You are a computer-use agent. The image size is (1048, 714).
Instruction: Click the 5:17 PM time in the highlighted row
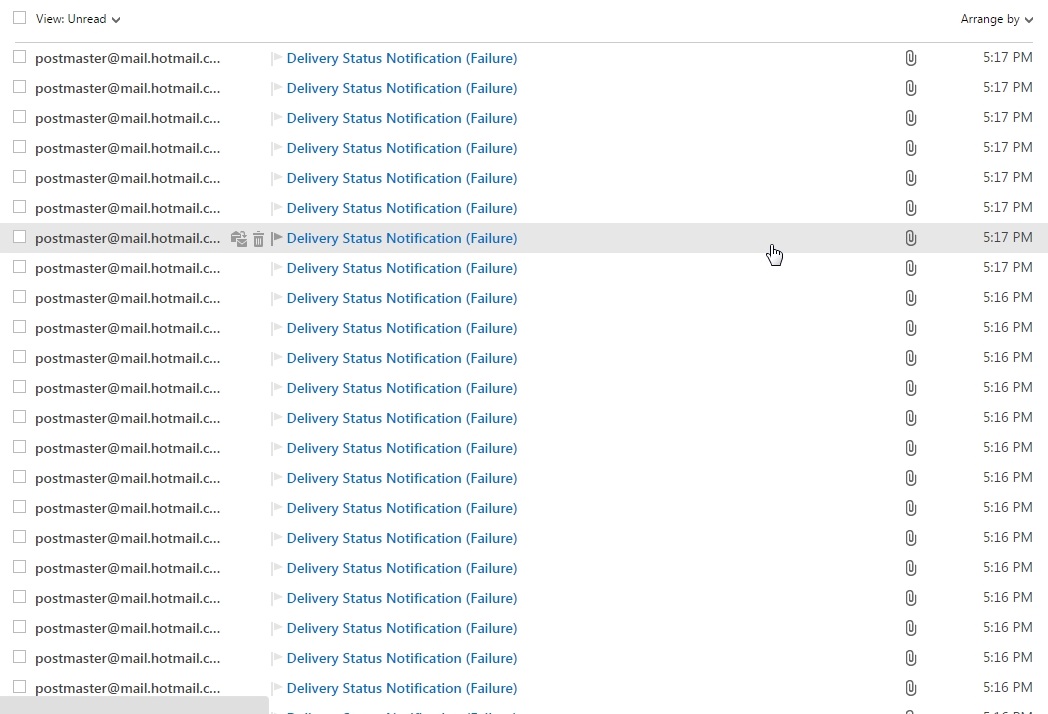tap(1007, 237)
